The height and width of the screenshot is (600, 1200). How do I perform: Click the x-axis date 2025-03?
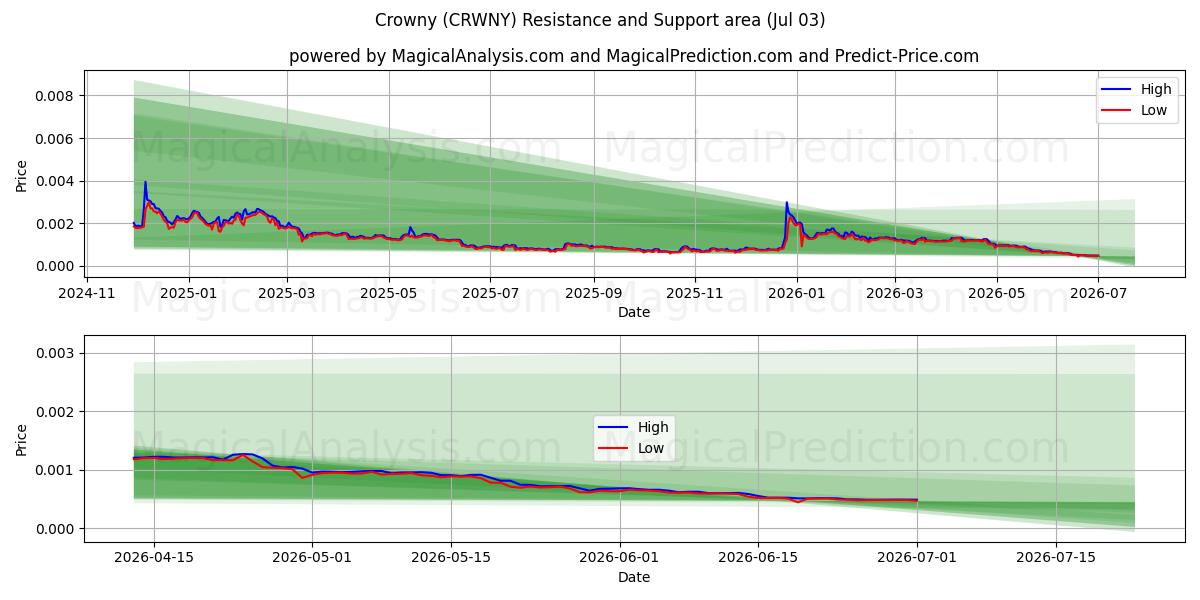(x=287, y=293)
